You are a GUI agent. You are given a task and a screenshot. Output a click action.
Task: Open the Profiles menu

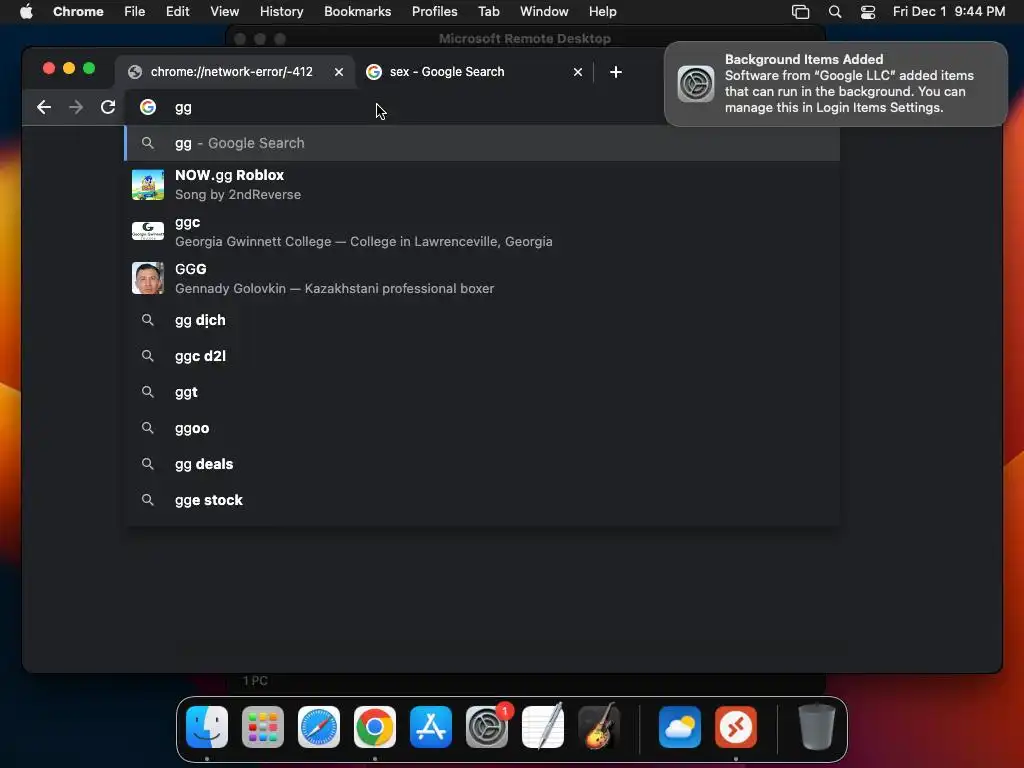pos(434,12)
